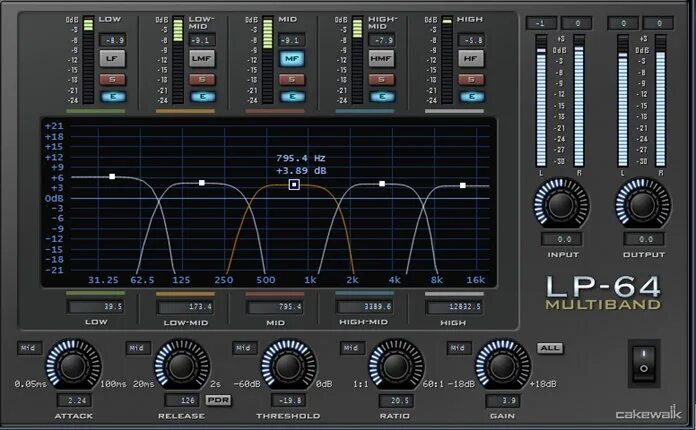696x430 pixels.
Task: Open the Mid band selector beside Attack
Action: point(29,348)
